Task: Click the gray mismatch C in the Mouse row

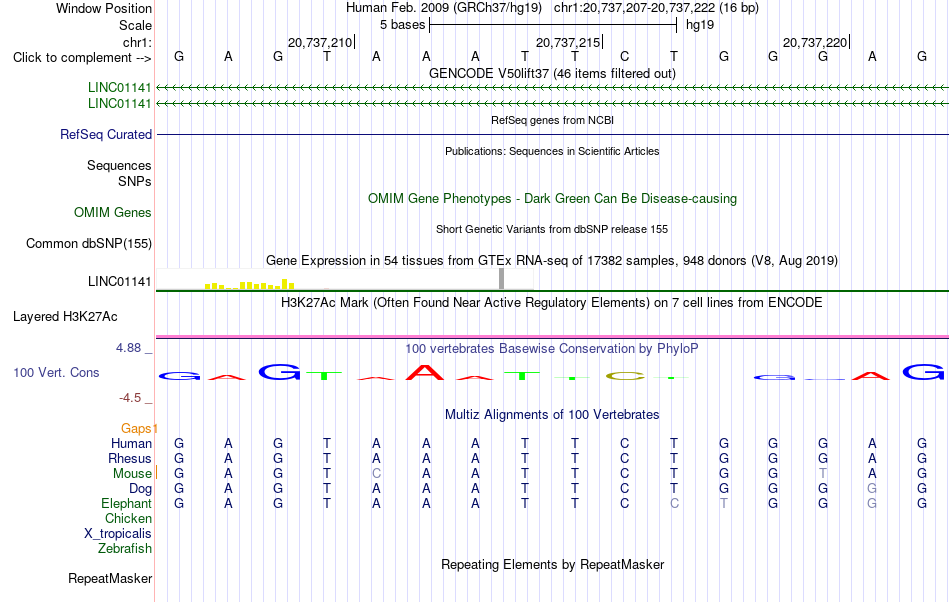Action: (376, 473)
